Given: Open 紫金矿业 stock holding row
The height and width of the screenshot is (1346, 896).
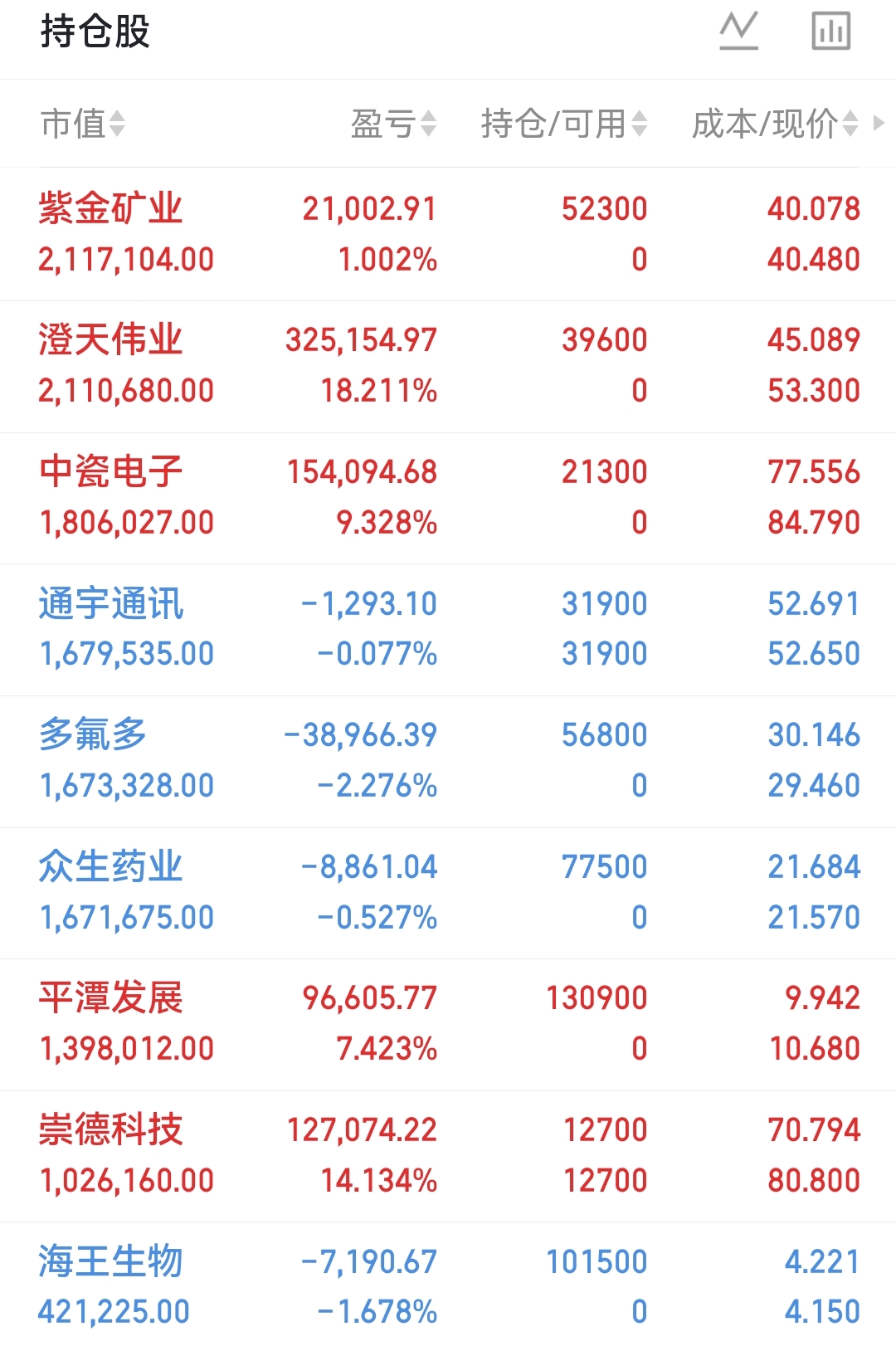Looking at the screenshot, I should pos(448,235).
